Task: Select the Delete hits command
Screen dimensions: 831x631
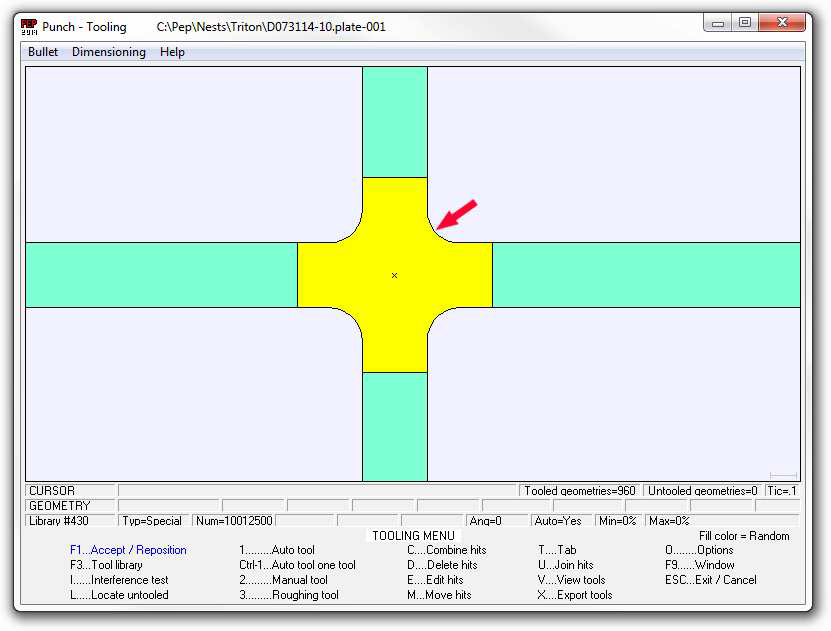Action: (441, 565)
